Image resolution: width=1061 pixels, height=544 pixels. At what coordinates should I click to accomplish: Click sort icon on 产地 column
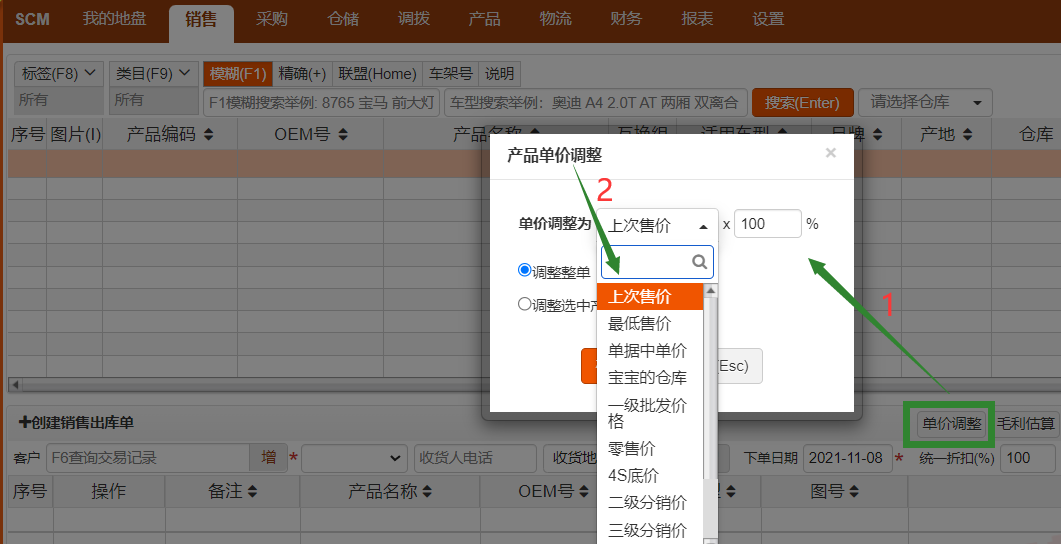[966, 135]
